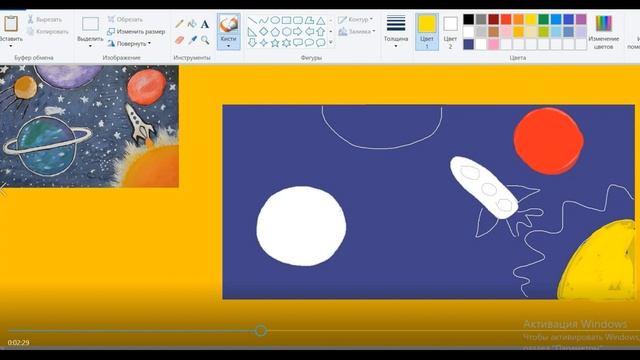
Task: Open the Заливка shape fill dropdown
Action: click(357, 31)
